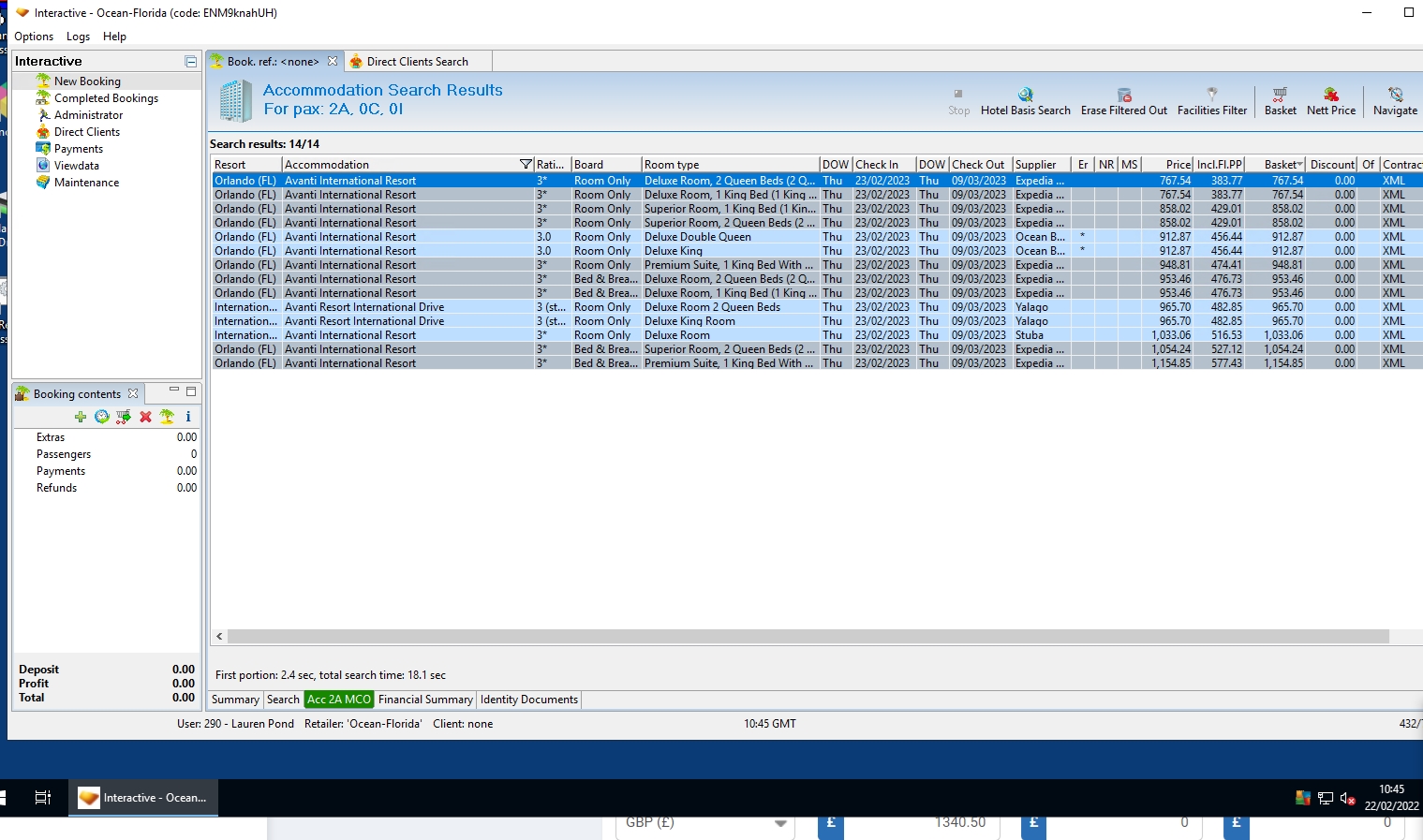Open the Logs menu
Screen dimensions: 1423x840
79,37
